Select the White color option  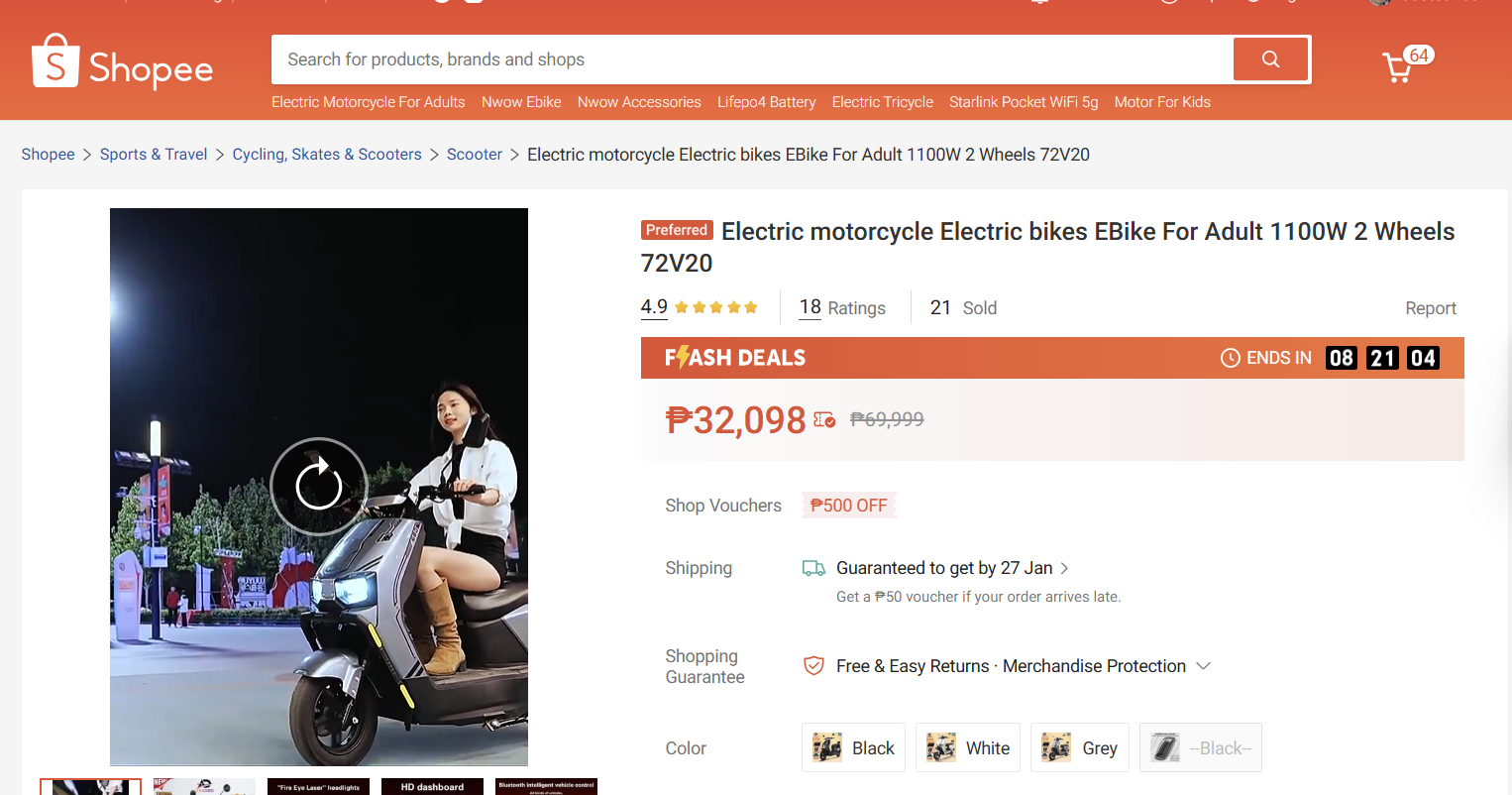pyautogui.click(x=968, y=748)
